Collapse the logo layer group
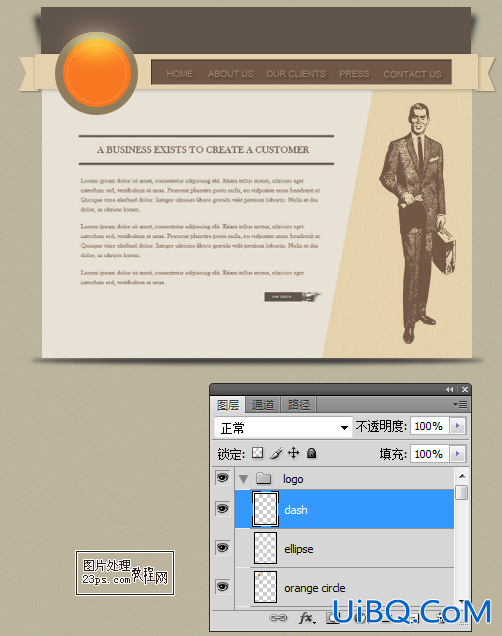Screen dimensions: 502x636 (243, 479)
